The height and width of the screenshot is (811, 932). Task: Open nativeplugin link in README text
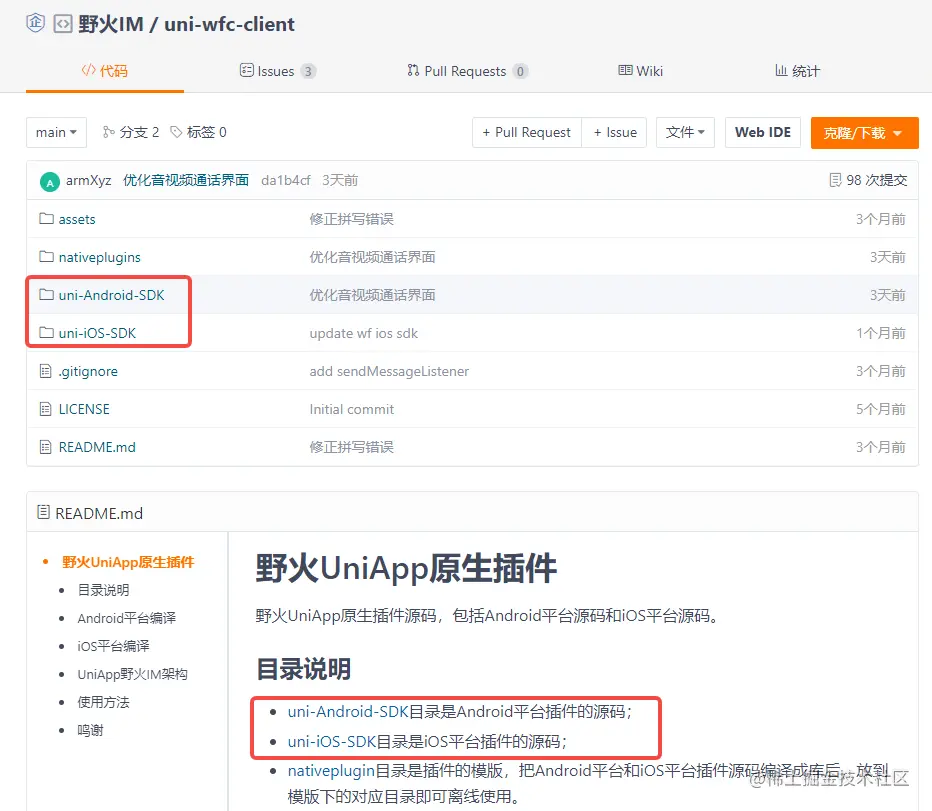click(331, 771)
